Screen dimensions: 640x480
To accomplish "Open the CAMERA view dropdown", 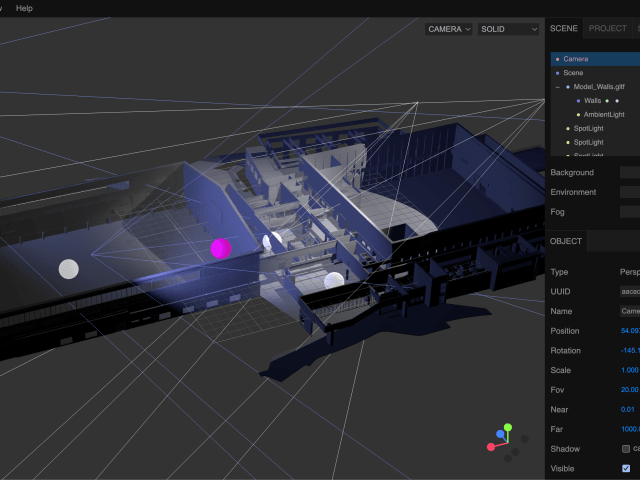I will click(x=449, y=29).
